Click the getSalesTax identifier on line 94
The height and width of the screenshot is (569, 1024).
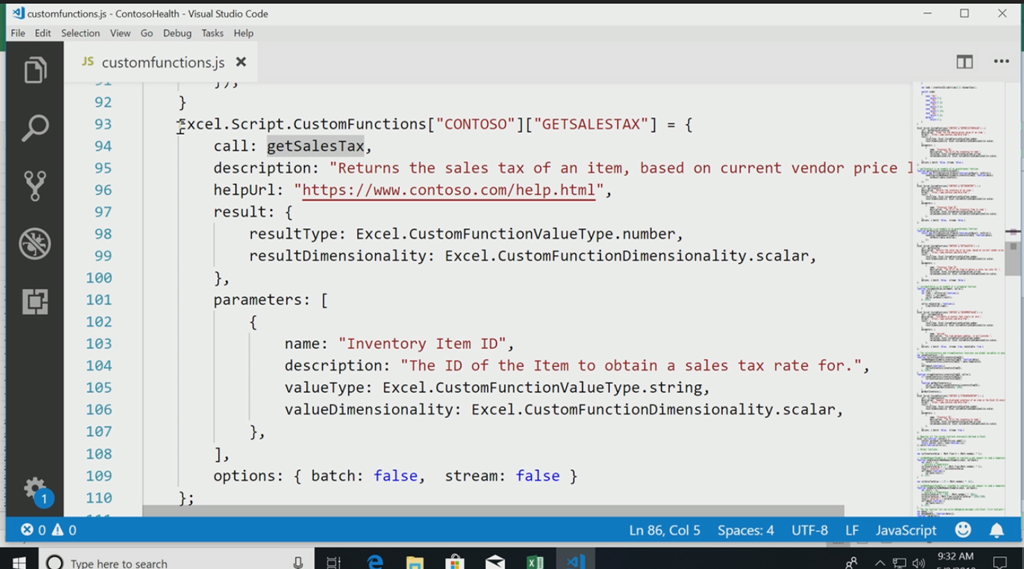(315, 146)
